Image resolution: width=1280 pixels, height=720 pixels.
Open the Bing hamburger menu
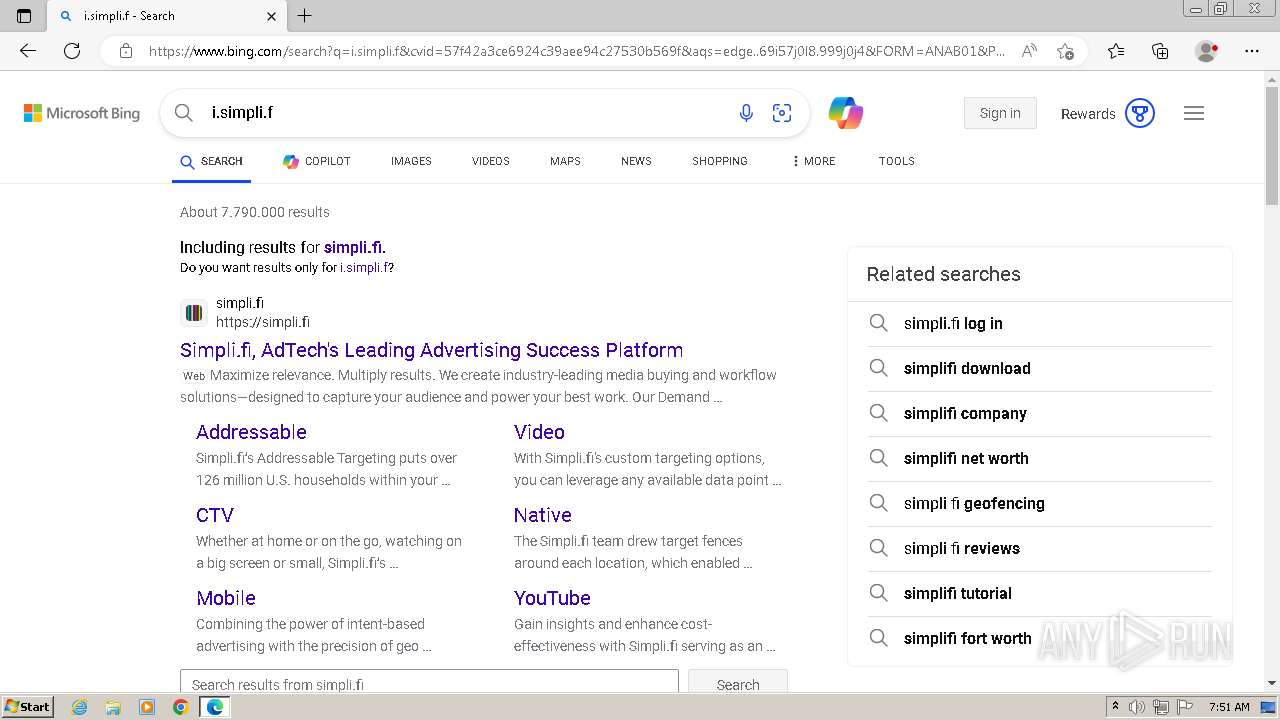pyautogui.click(x=1194, y=113)
